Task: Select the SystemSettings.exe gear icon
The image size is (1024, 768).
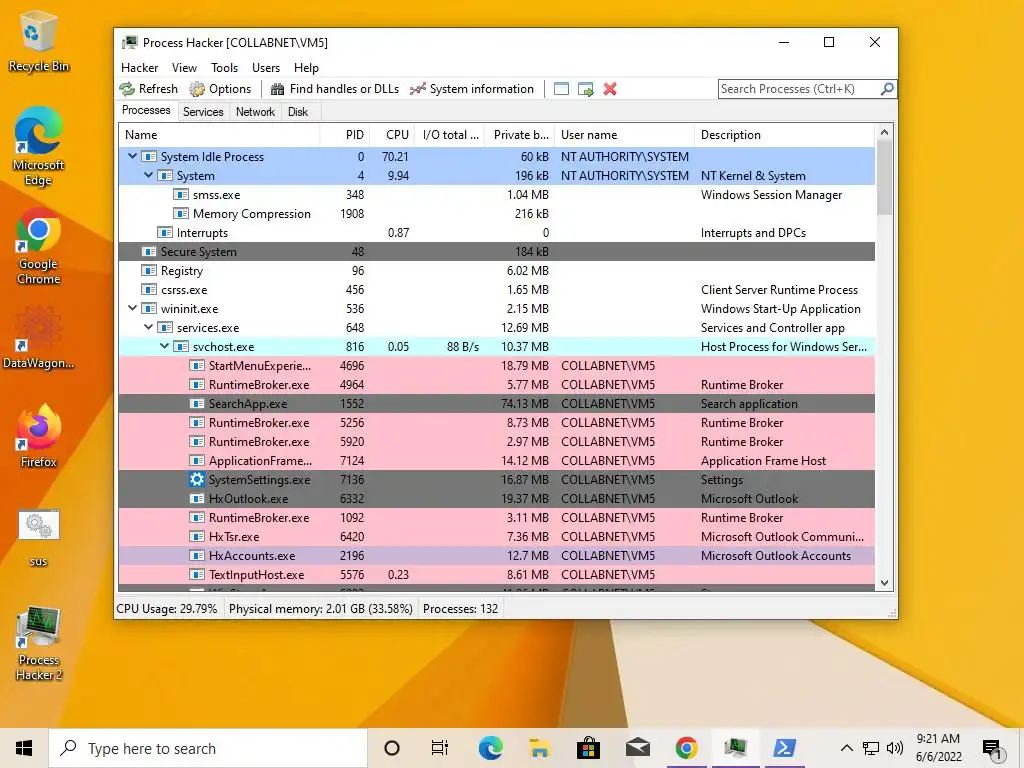Action: tap(197, 479)
